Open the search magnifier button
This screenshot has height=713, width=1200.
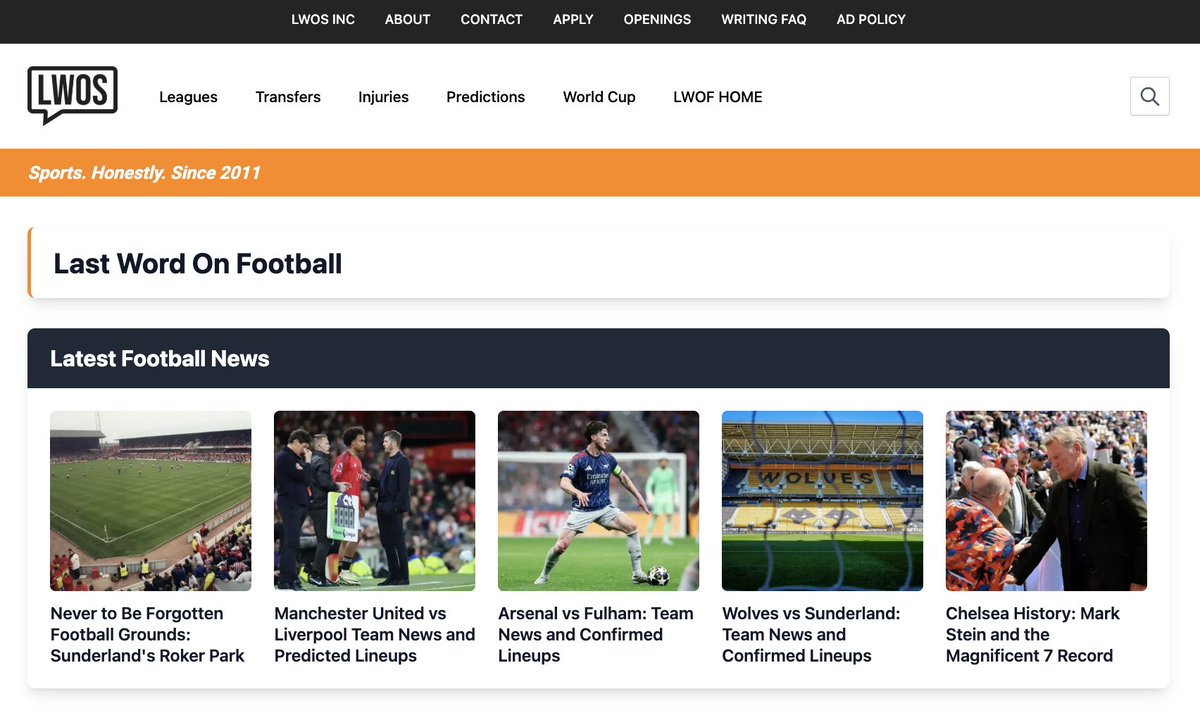pyautogui.click(x=1149, y=97)
